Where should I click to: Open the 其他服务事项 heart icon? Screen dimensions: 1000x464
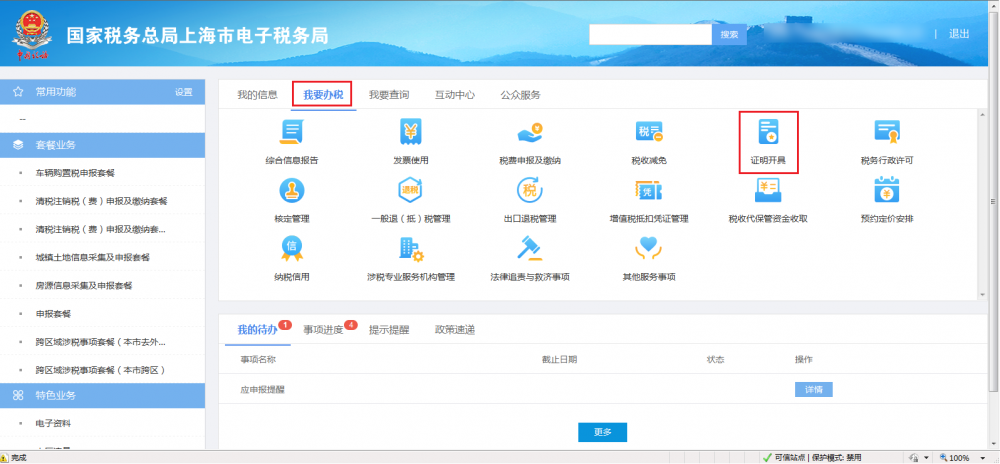(x=649, y=249)
